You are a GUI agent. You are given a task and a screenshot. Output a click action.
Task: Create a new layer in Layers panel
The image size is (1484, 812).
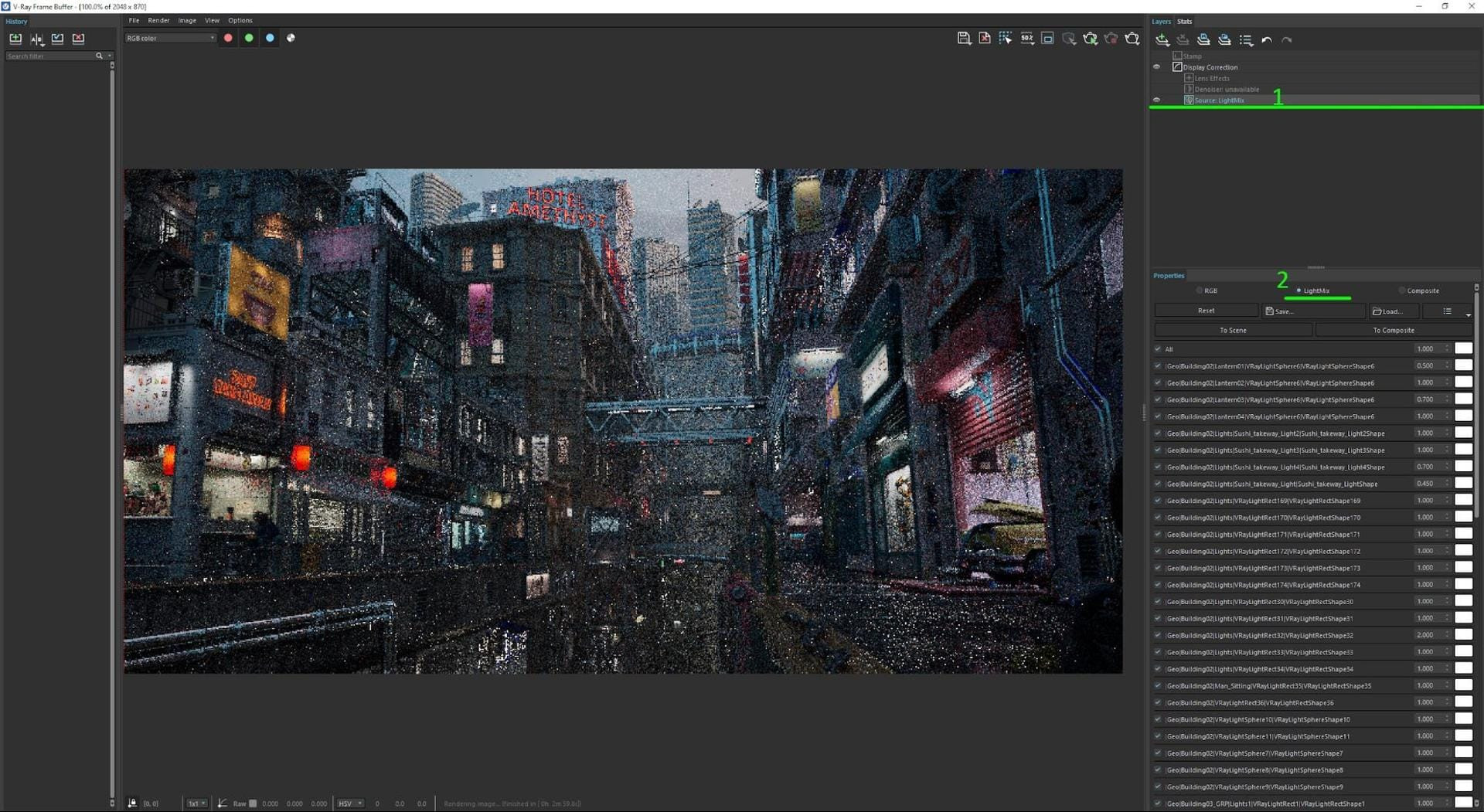1162,39
